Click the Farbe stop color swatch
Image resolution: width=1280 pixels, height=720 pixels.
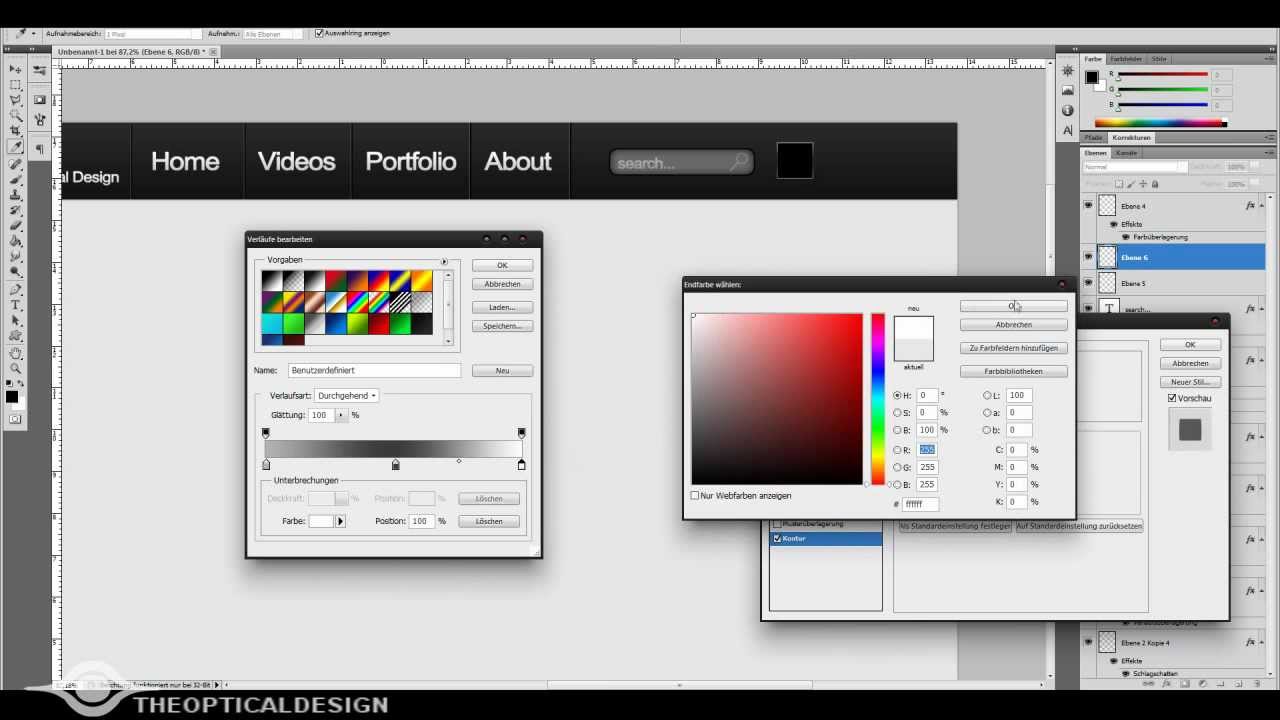pos(320,521)
